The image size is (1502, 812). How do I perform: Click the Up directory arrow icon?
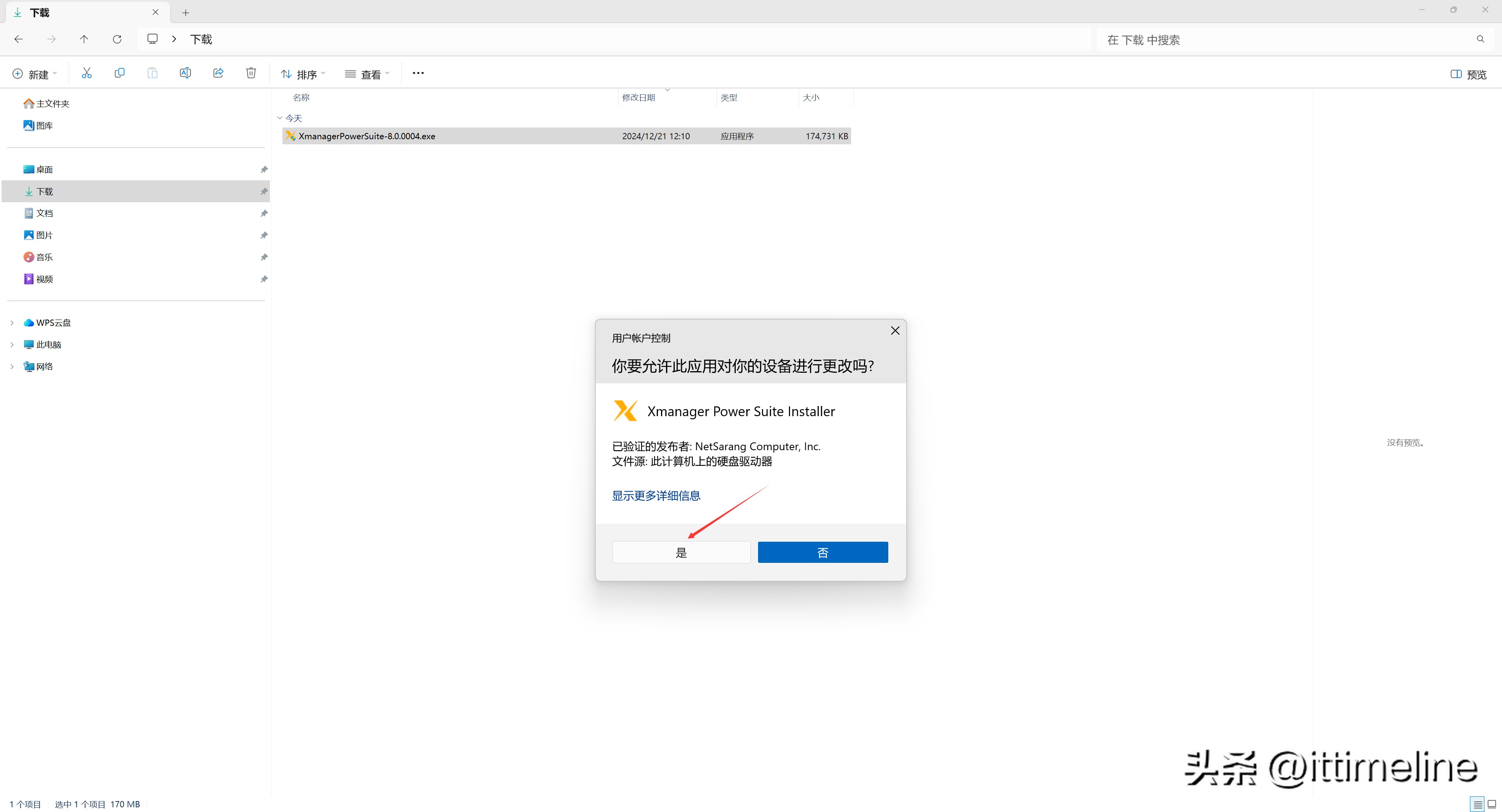tap(84, 40)
